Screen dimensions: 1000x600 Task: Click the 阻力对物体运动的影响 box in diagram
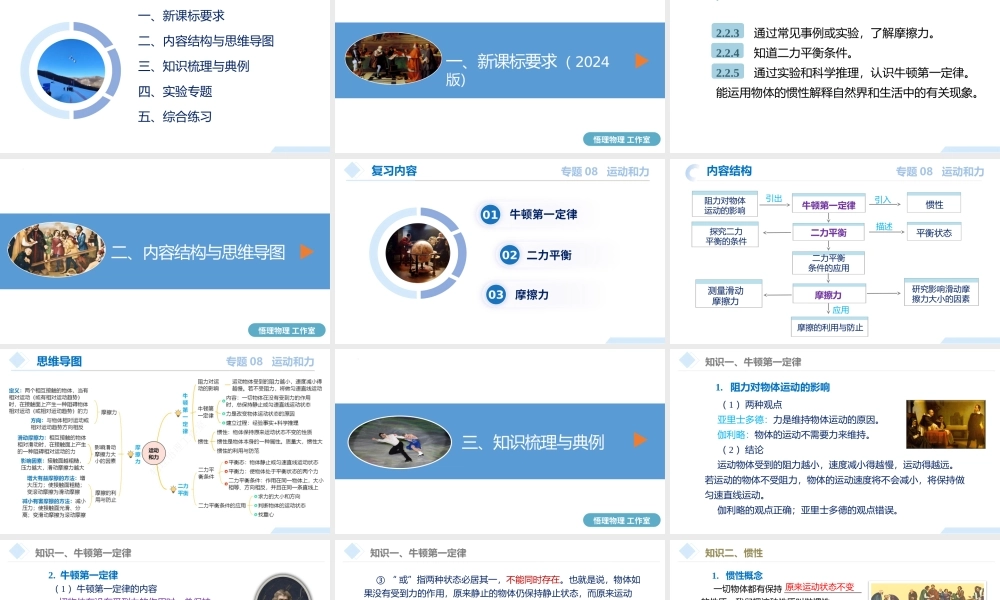click(725, 205)
